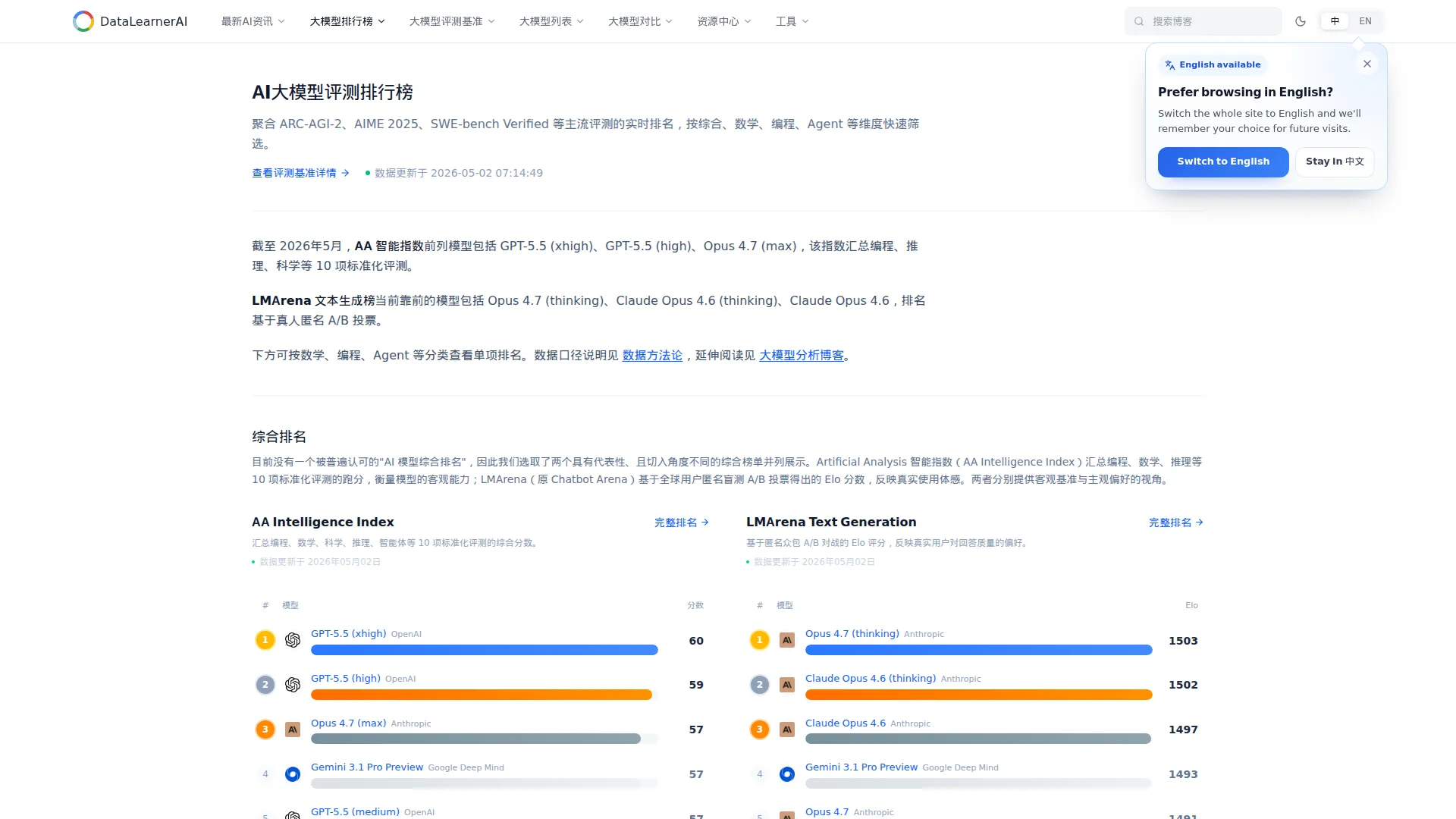Click gold rank 1 badge for GPT-5.5 (xhigh)
Screen dimensions: 1456x819
point(265,640)
